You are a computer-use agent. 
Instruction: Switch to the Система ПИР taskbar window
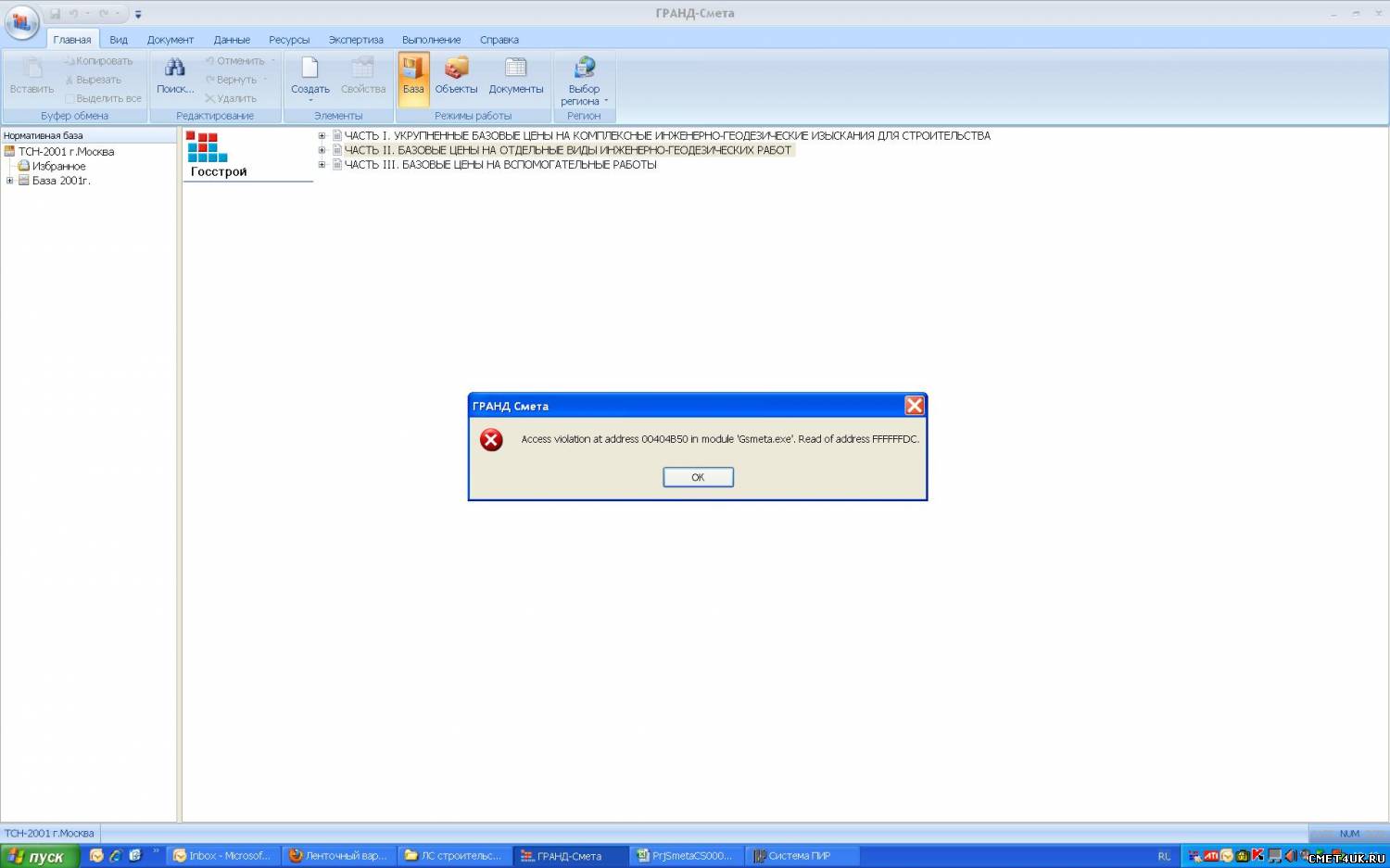point(802,856)
